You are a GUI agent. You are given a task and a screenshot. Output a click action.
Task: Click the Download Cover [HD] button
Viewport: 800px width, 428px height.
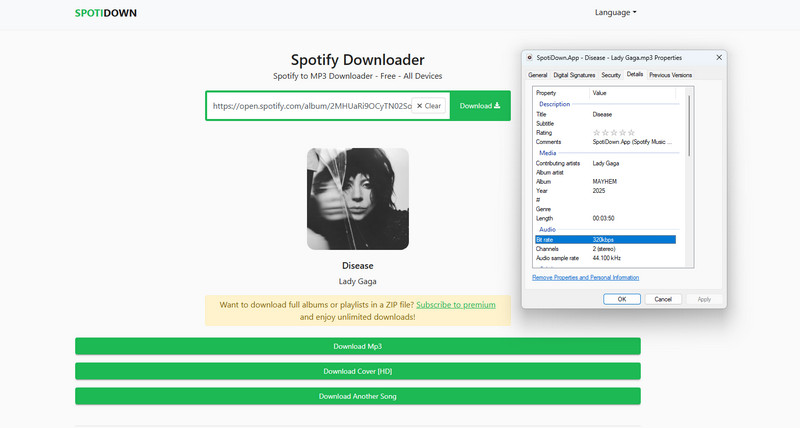point(358,371)
